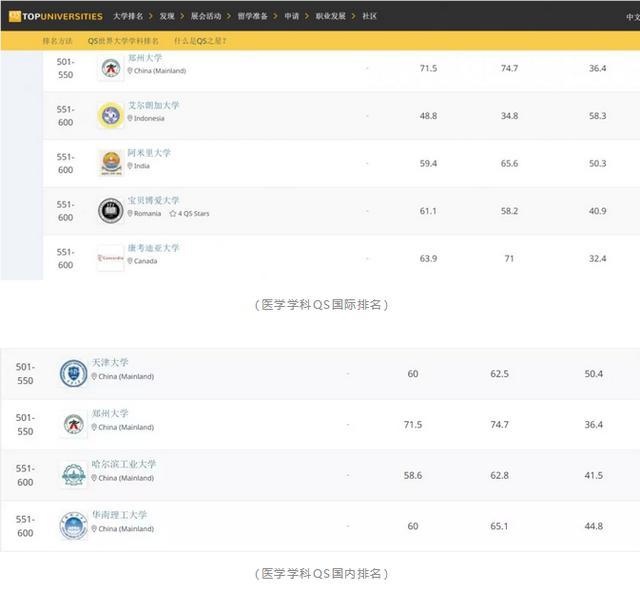Open the 职业发展 navigation menu
Image resolution: width=640 pixels, height=592 pixels.
331,16
